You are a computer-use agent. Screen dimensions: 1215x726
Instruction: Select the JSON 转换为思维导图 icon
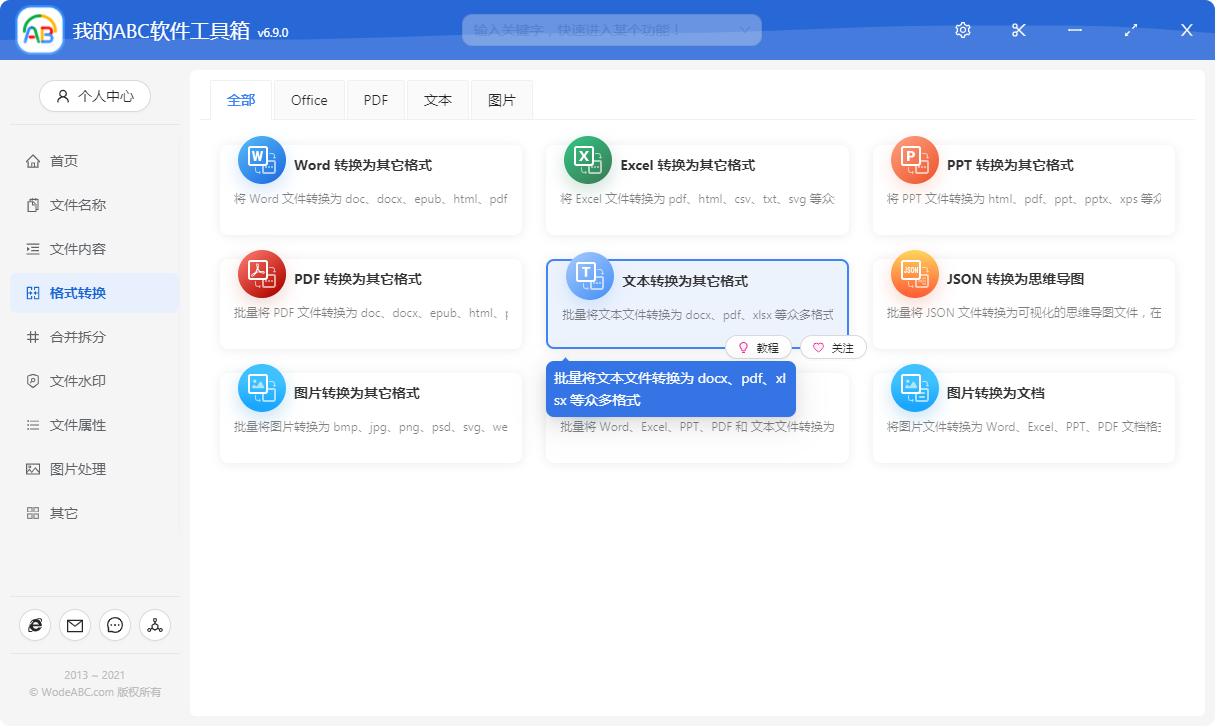(x=913, y=274)
